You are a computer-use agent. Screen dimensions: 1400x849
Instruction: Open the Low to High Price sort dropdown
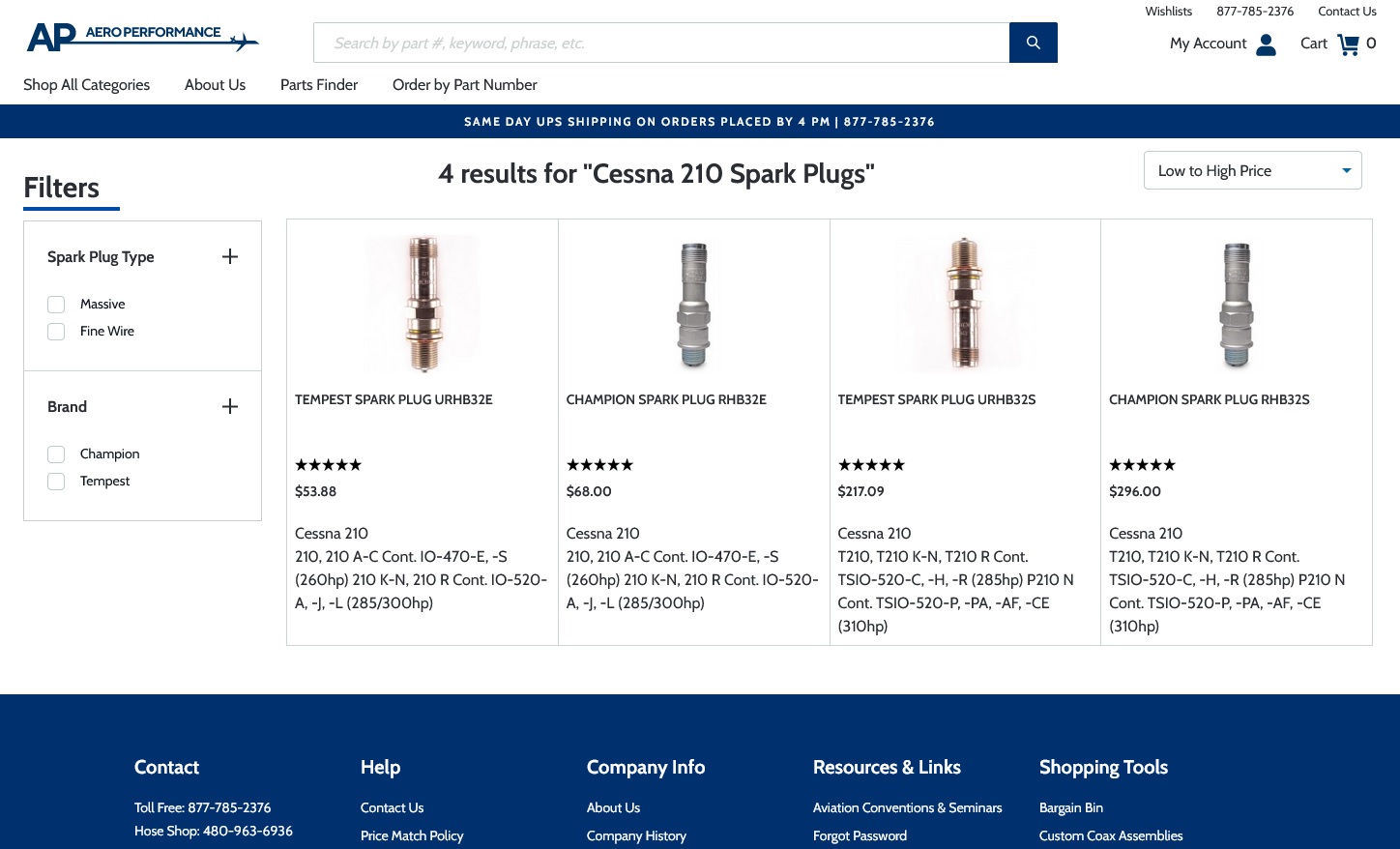tap(1252, 170)
